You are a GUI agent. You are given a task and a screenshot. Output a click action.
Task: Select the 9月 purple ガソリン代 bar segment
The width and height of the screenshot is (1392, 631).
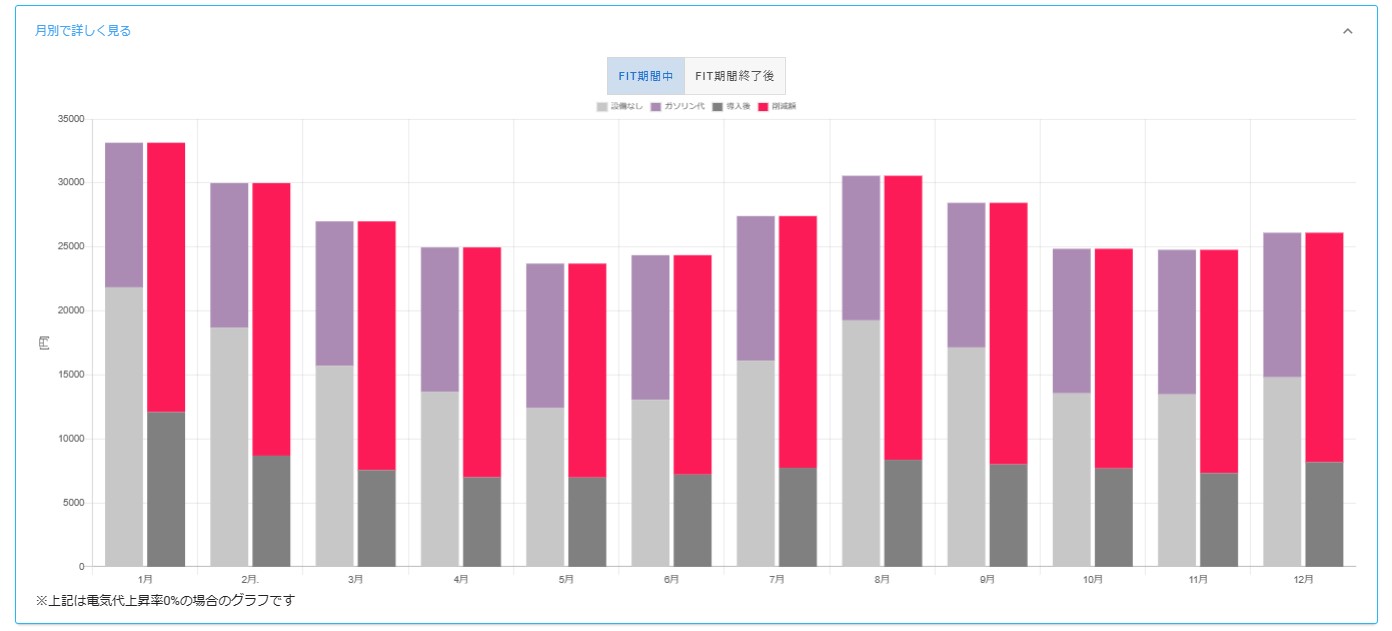967,275
